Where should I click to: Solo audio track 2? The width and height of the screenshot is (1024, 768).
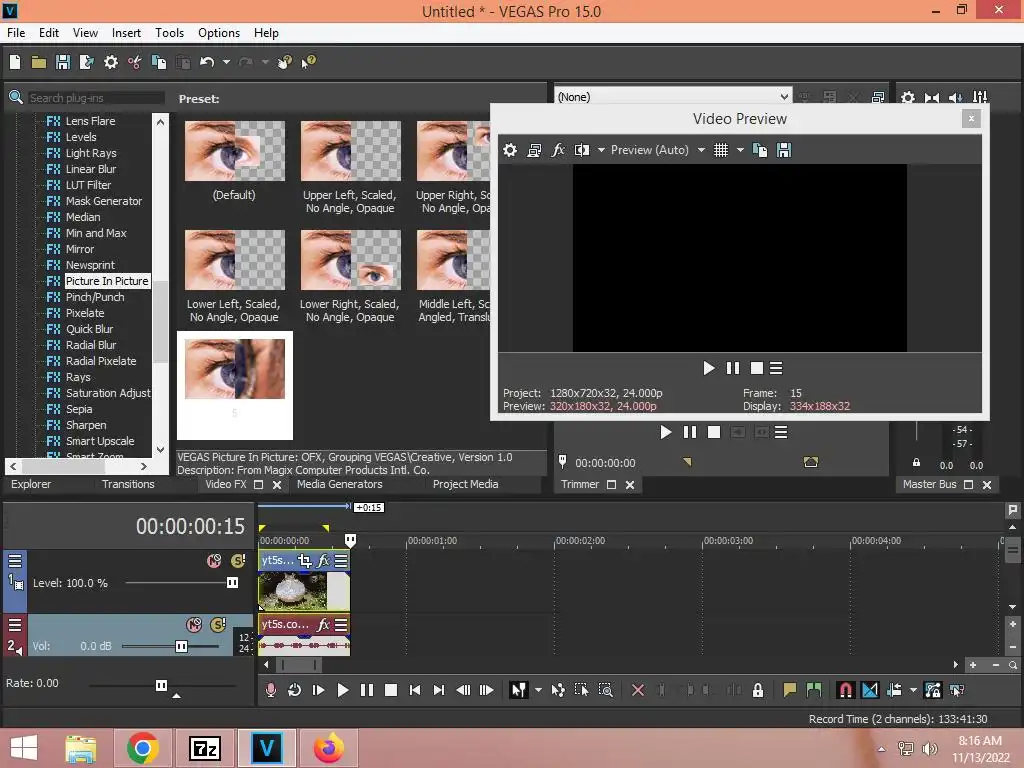218,624
